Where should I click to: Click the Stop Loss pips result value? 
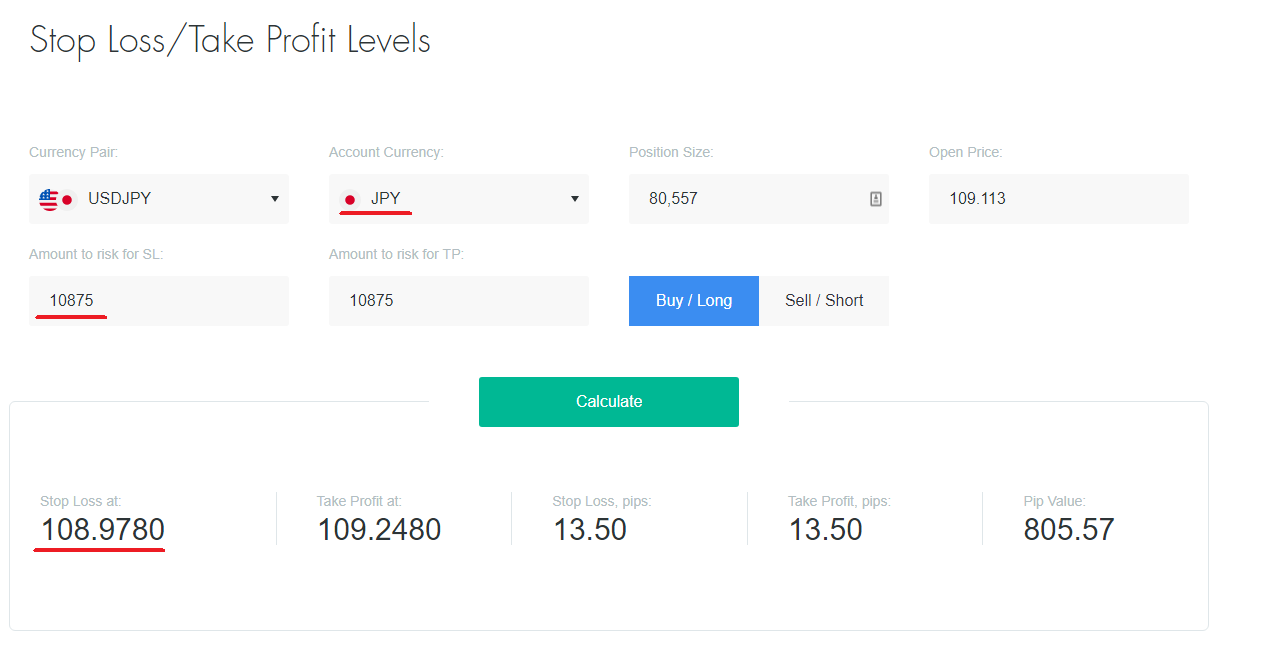(x=590, y=530)
